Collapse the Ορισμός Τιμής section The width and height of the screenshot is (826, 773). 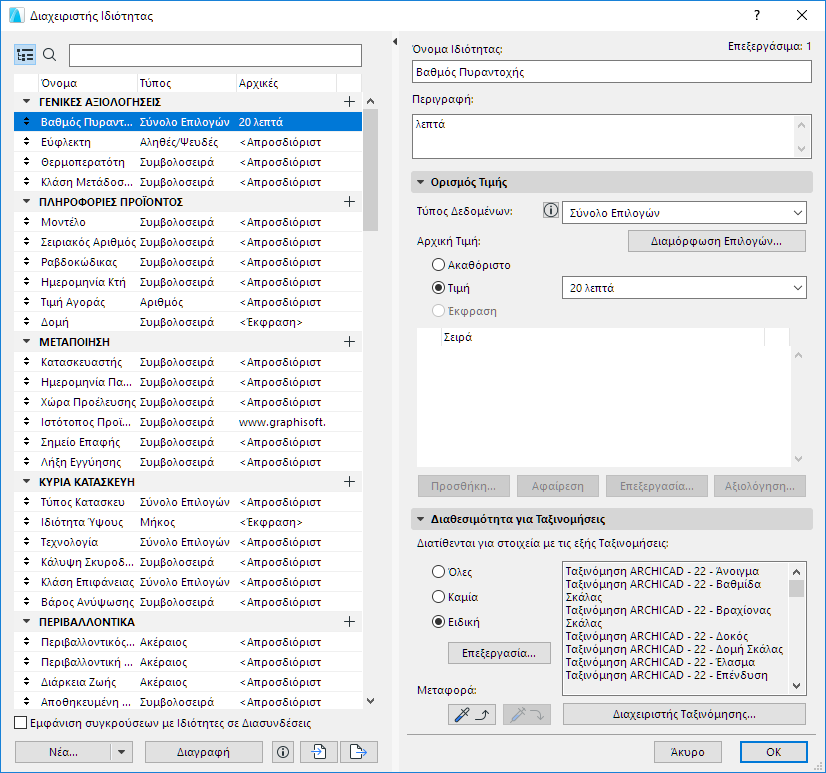(x=421, y=183)
